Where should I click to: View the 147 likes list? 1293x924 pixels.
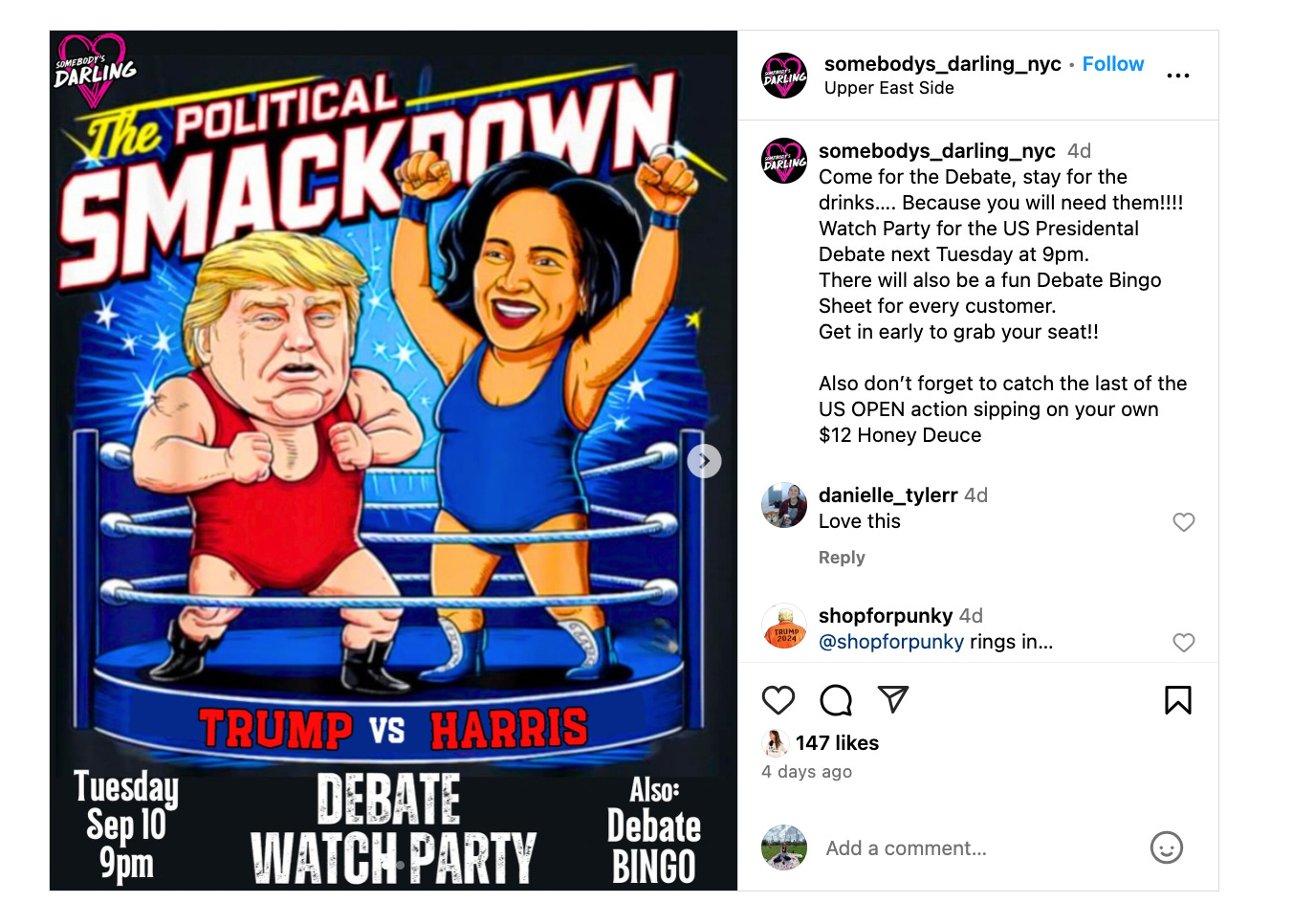pyautogui.click(x=837, y=743)
